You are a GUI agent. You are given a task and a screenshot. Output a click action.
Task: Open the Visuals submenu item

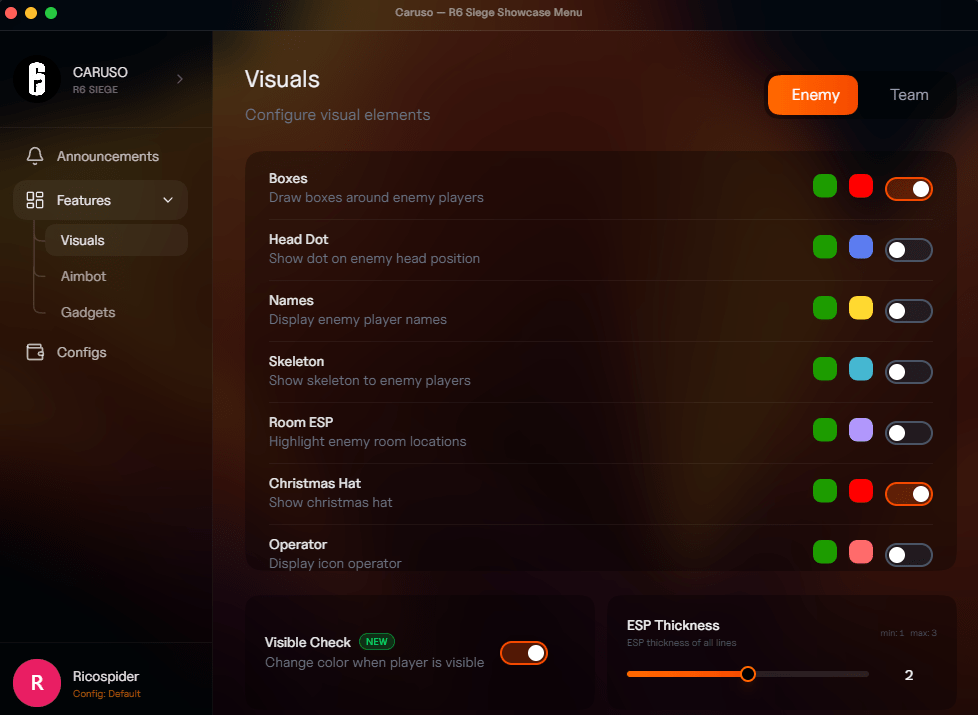pyautogui.click(x=116, y=240)
